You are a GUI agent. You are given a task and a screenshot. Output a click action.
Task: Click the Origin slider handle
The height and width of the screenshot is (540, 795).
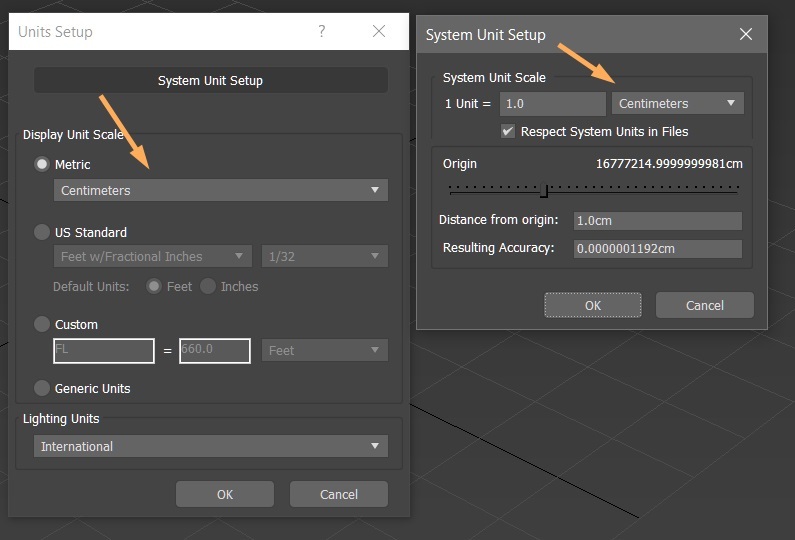click(x=544, y=189)
